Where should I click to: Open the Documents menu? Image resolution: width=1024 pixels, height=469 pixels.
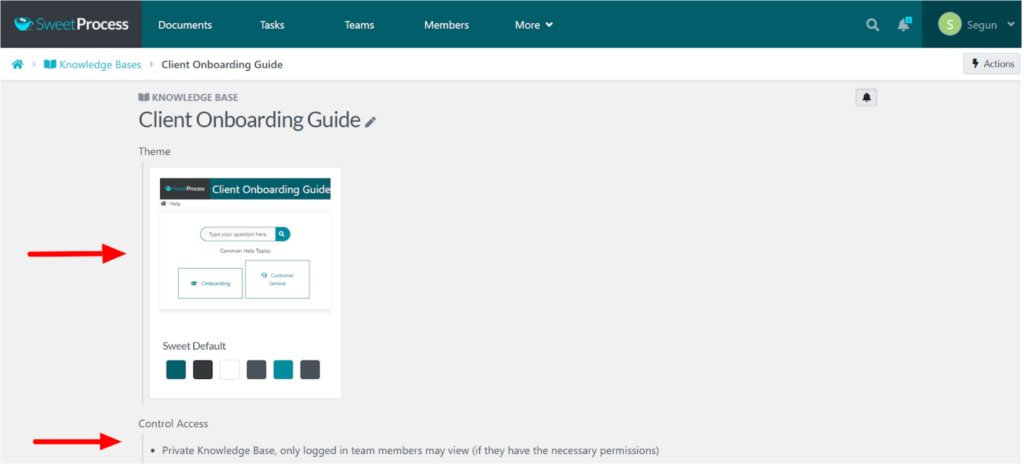[185, 25]
